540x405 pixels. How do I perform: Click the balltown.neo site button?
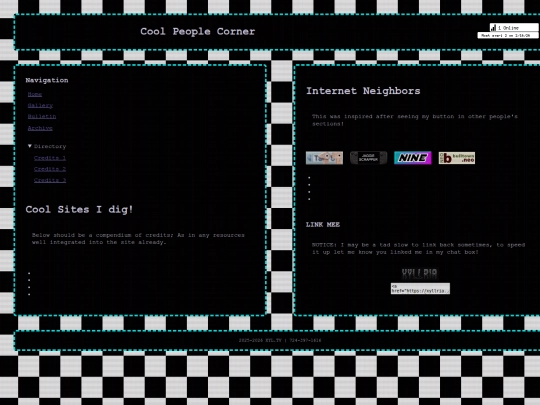pos(457,158)
